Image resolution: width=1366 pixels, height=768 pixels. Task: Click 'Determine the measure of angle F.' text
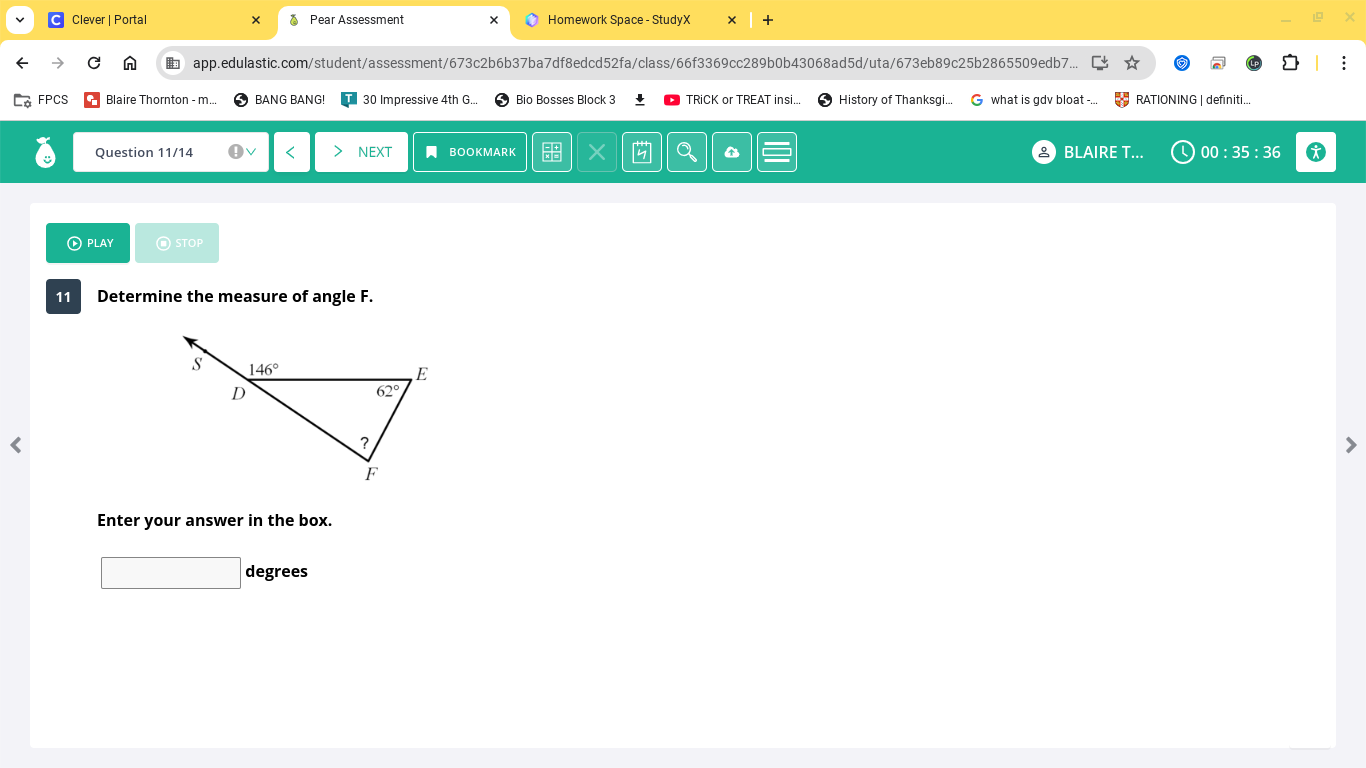click(x=235, y=296)
